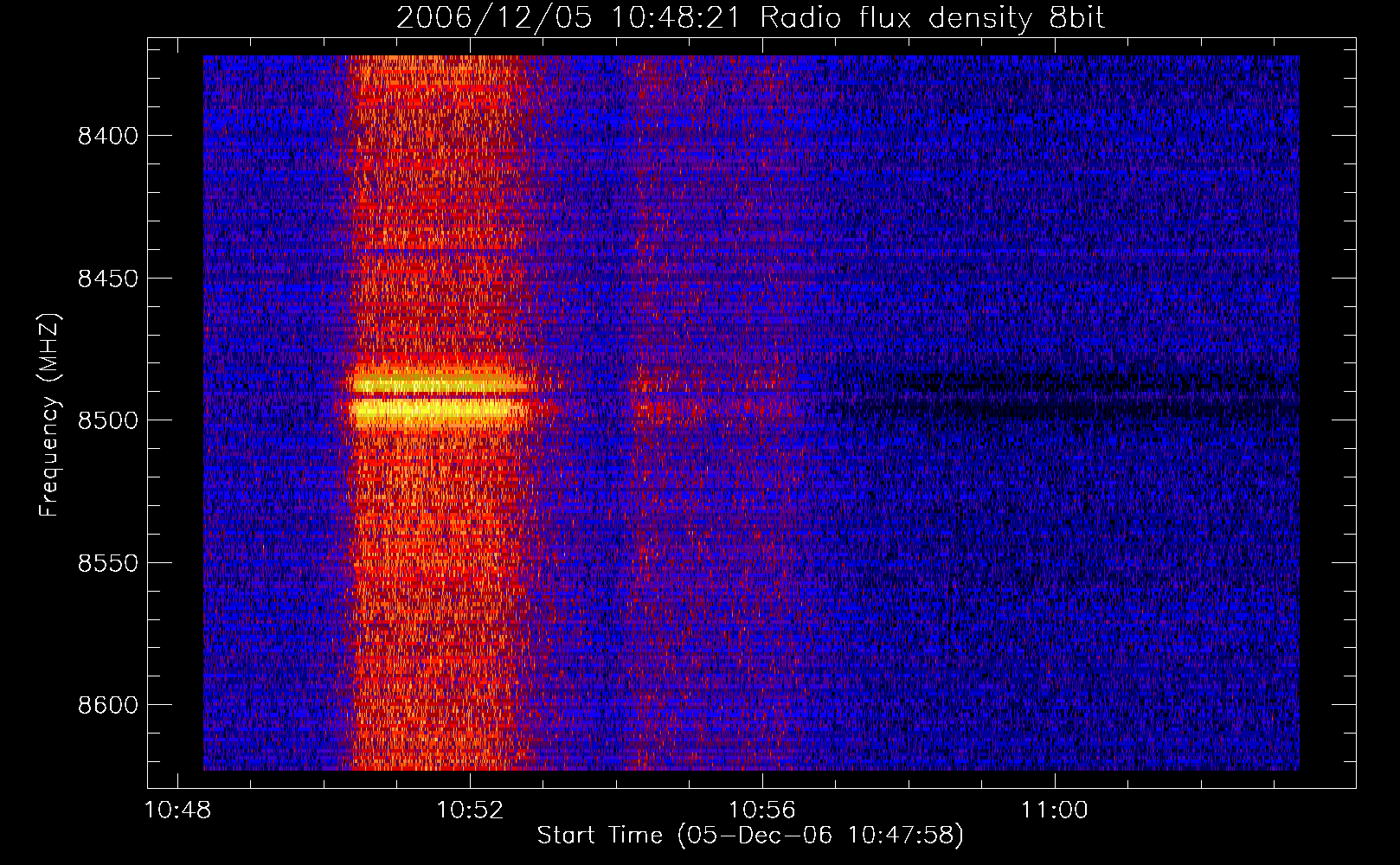Click the plot title '2006/12/05 10:48:21 Radio flux density 8bit'

(751, 17)
